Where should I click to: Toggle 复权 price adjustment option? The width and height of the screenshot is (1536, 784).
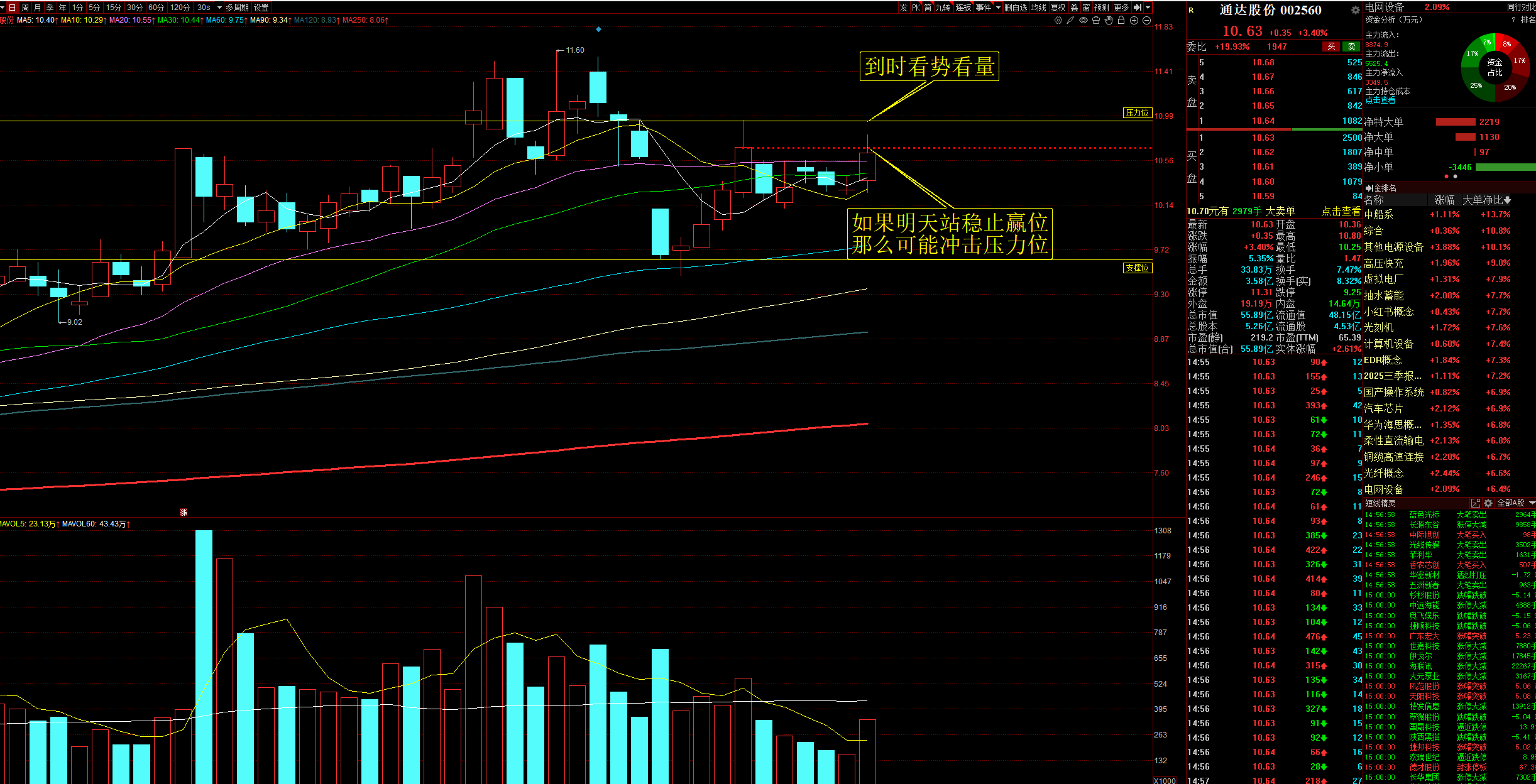point(1058,8)
